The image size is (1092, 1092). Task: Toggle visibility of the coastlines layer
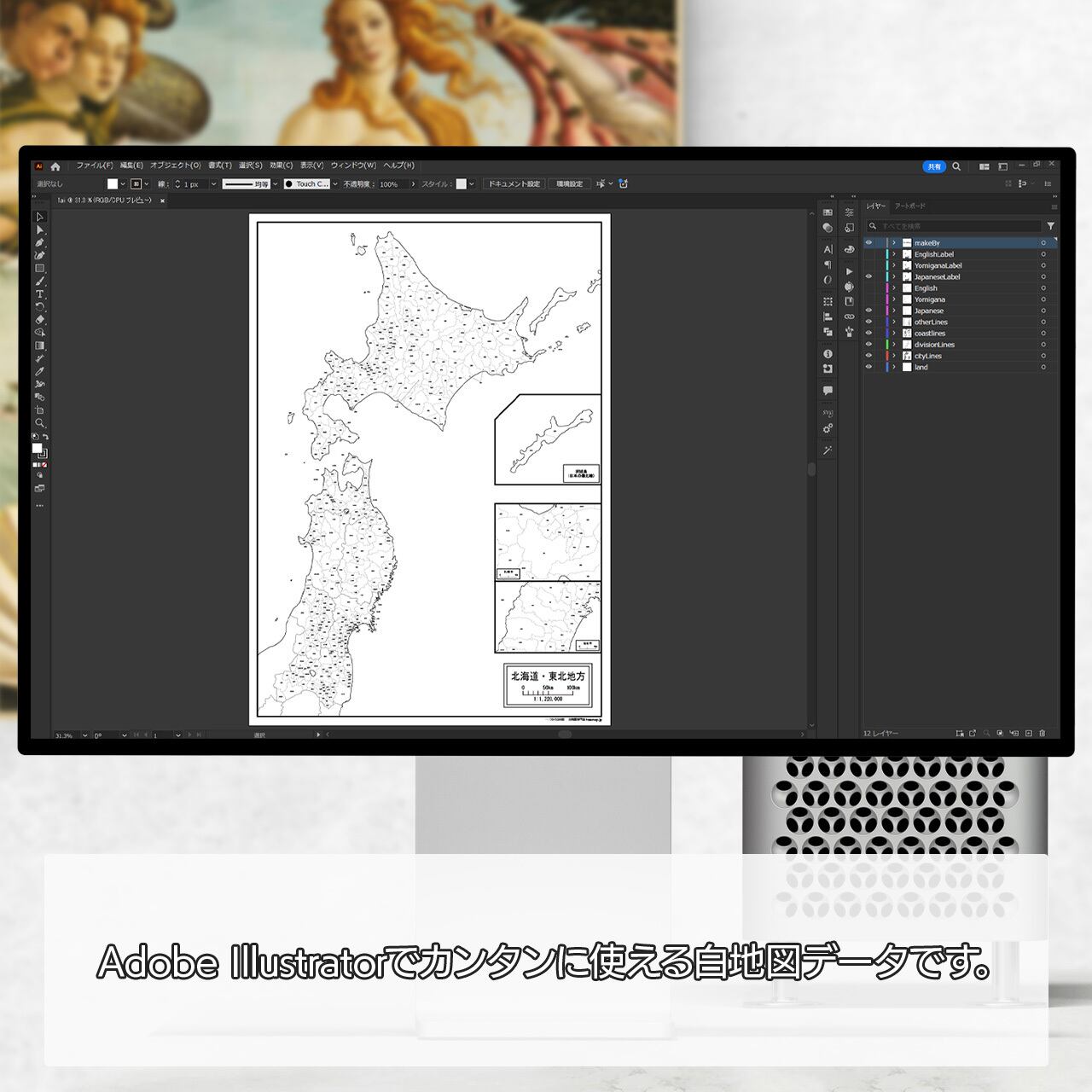pos(868,334)
